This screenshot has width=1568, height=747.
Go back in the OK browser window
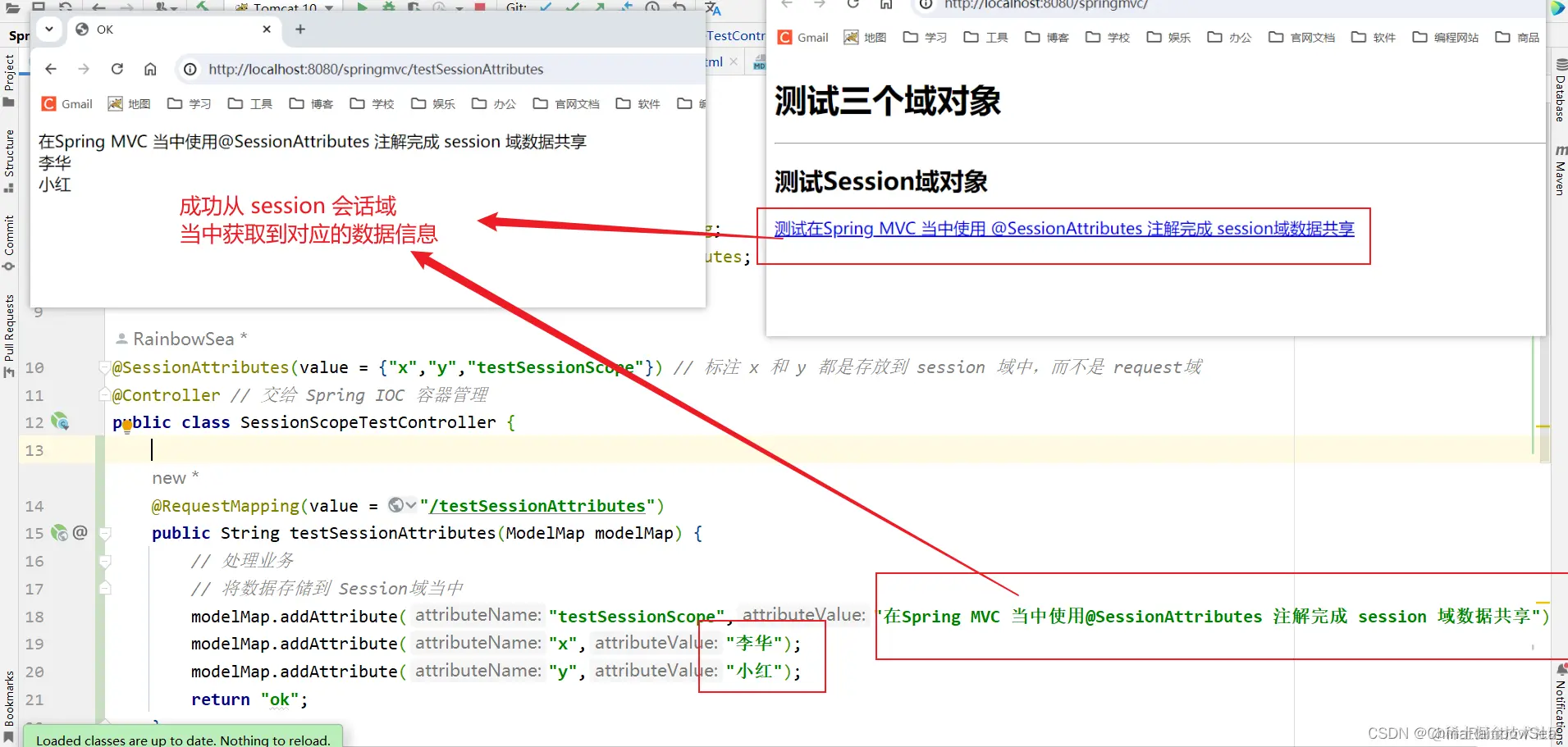point(51,69)
